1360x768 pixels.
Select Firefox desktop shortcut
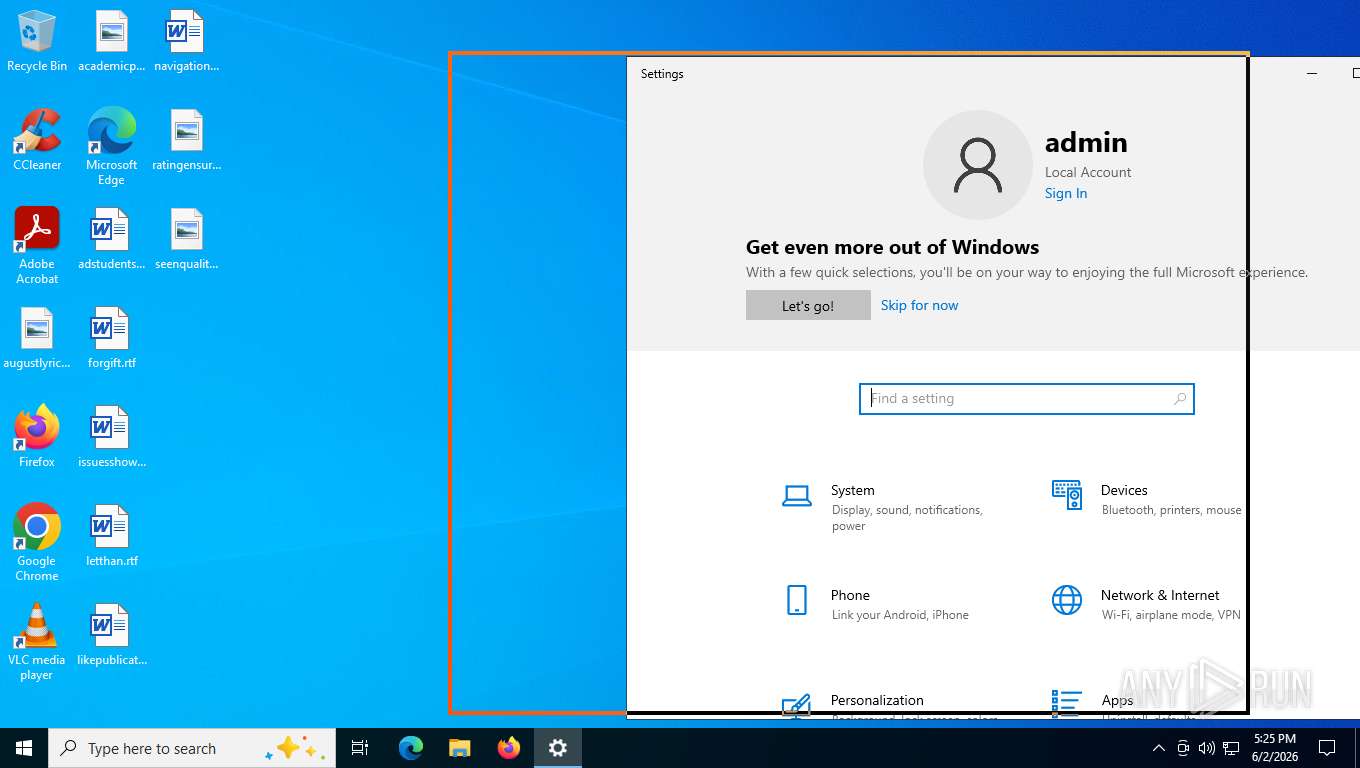coord(37,437)
